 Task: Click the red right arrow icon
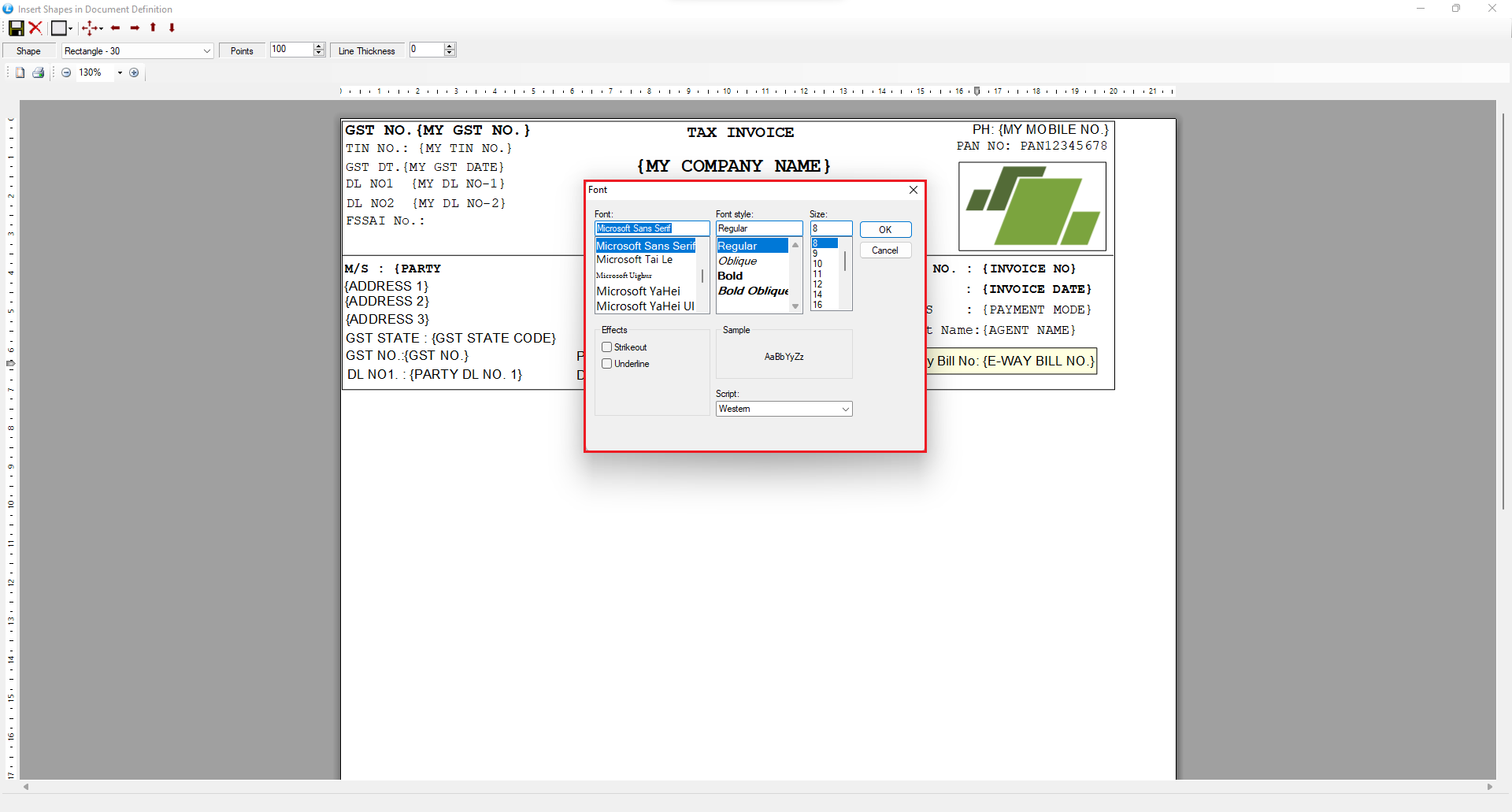(x=135, y=28)
